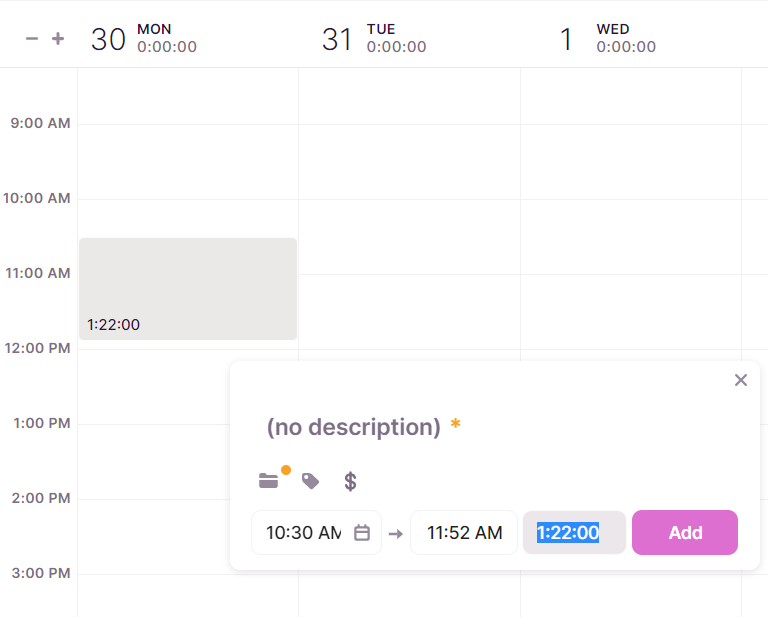The width and height of the screenshot is (768, 617).
Task: Click the (no description) text field
Action: click(354, 427)
